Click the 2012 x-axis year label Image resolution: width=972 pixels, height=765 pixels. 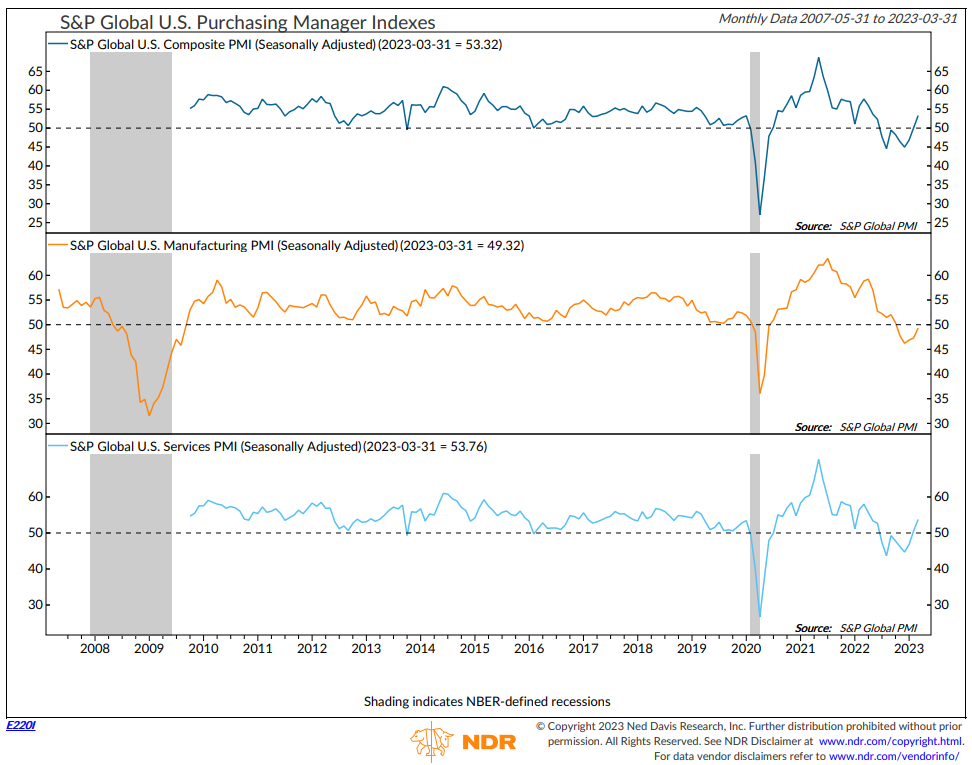(x=312, y=648)
